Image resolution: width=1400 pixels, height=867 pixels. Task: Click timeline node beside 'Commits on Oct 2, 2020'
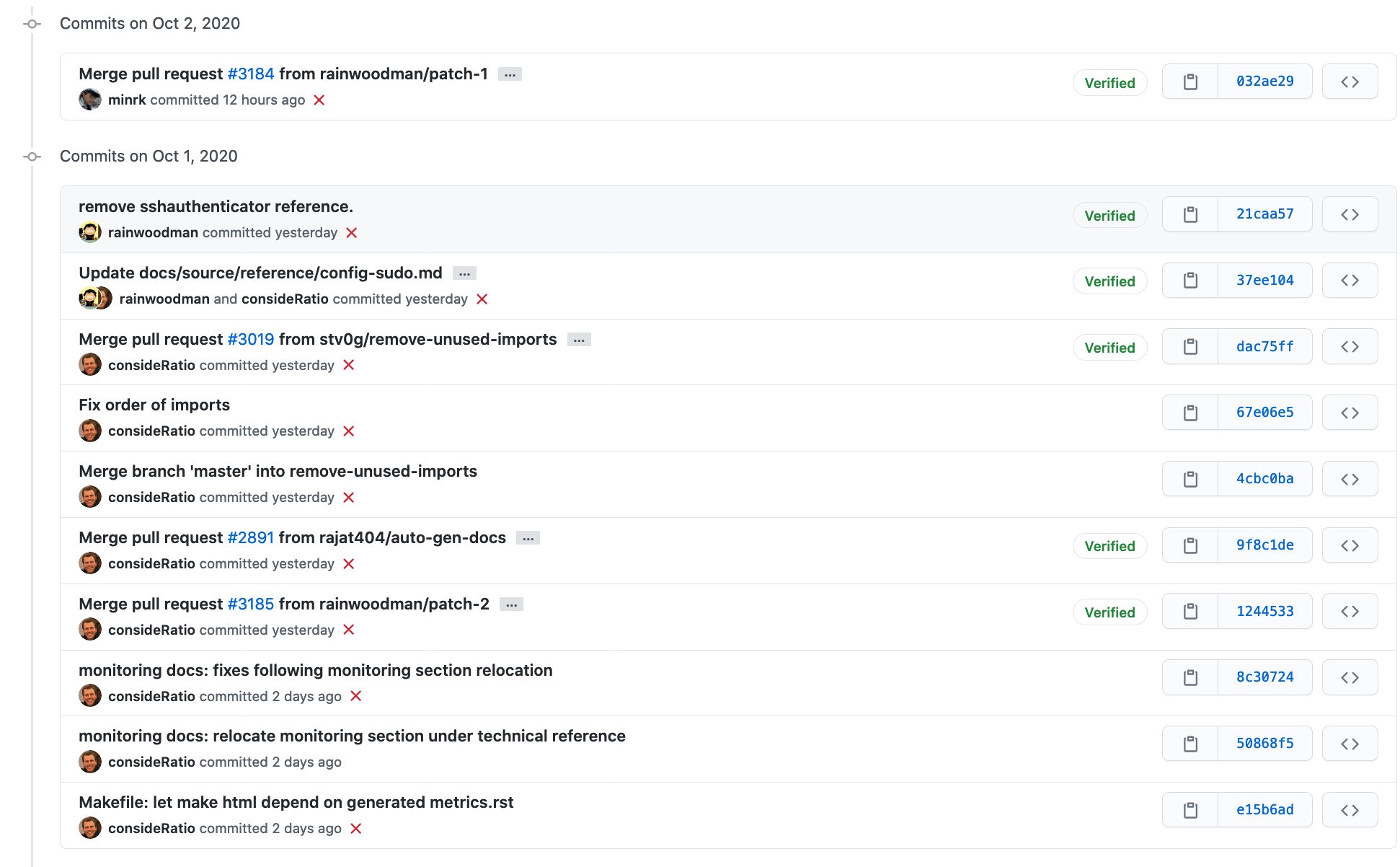[x=32, y=24]
